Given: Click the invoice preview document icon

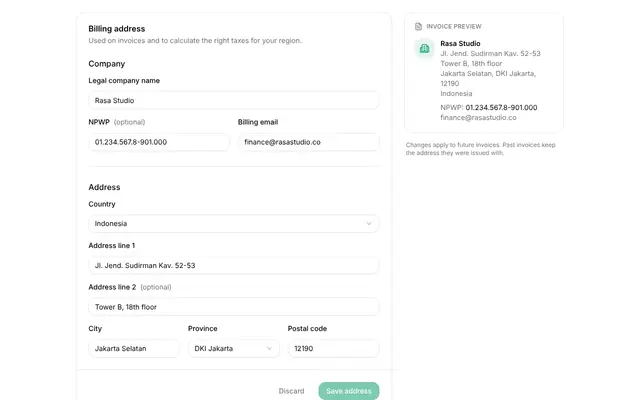Looking at the screenshot, I should [418, 27].
